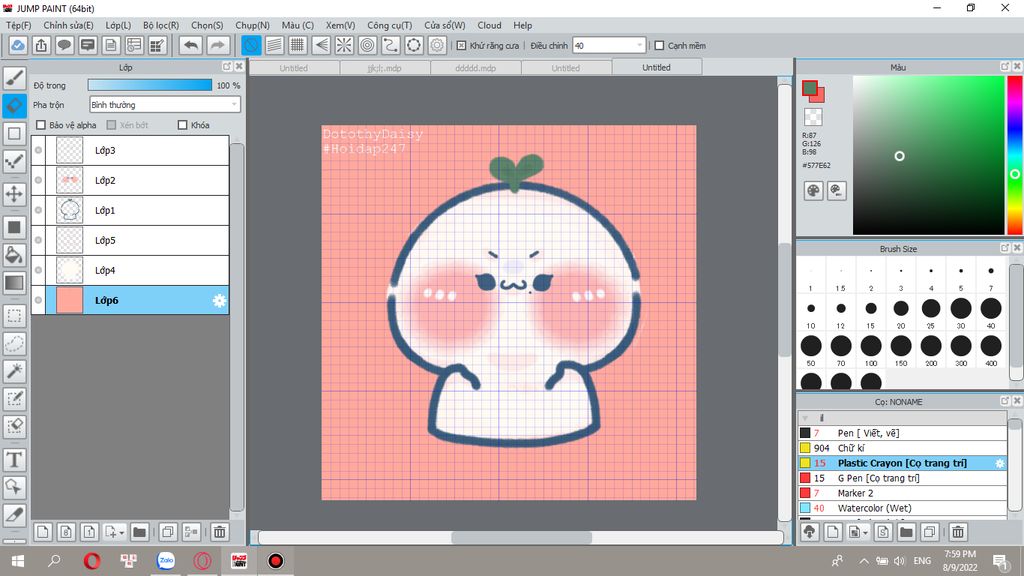Enable curve snap guide

point(391,45)
